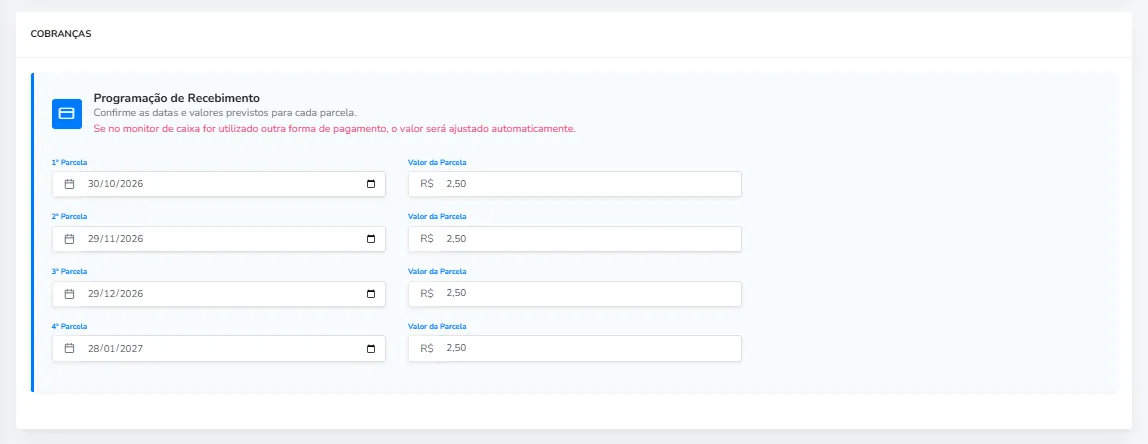This screenshot has height=444, width=1148.
Task: Click the 'Confirme as datas e valores' text
Action: coord(225,113)
